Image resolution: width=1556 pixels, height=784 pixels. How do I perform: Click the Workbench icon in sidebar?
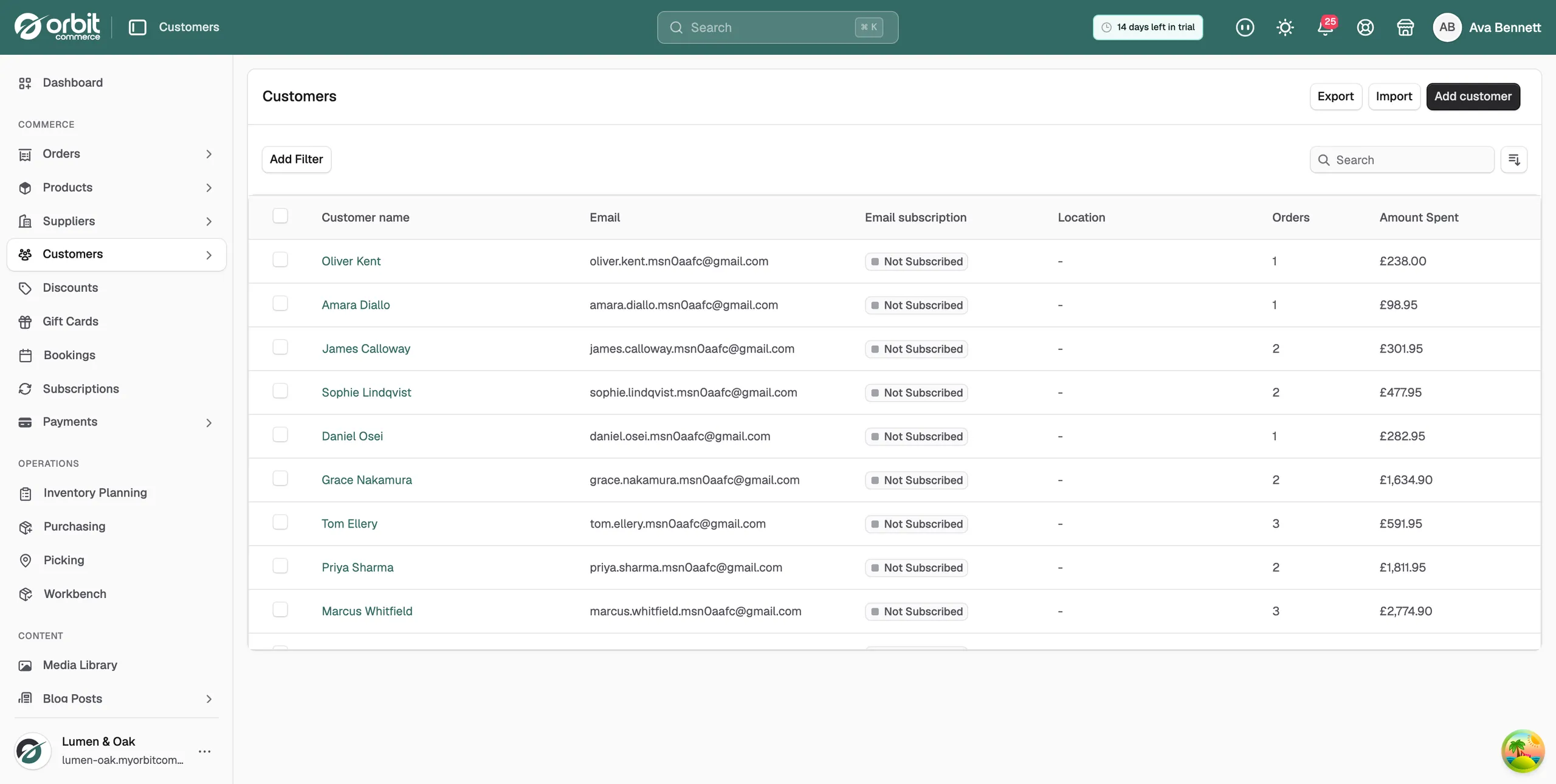coord(26,594)
